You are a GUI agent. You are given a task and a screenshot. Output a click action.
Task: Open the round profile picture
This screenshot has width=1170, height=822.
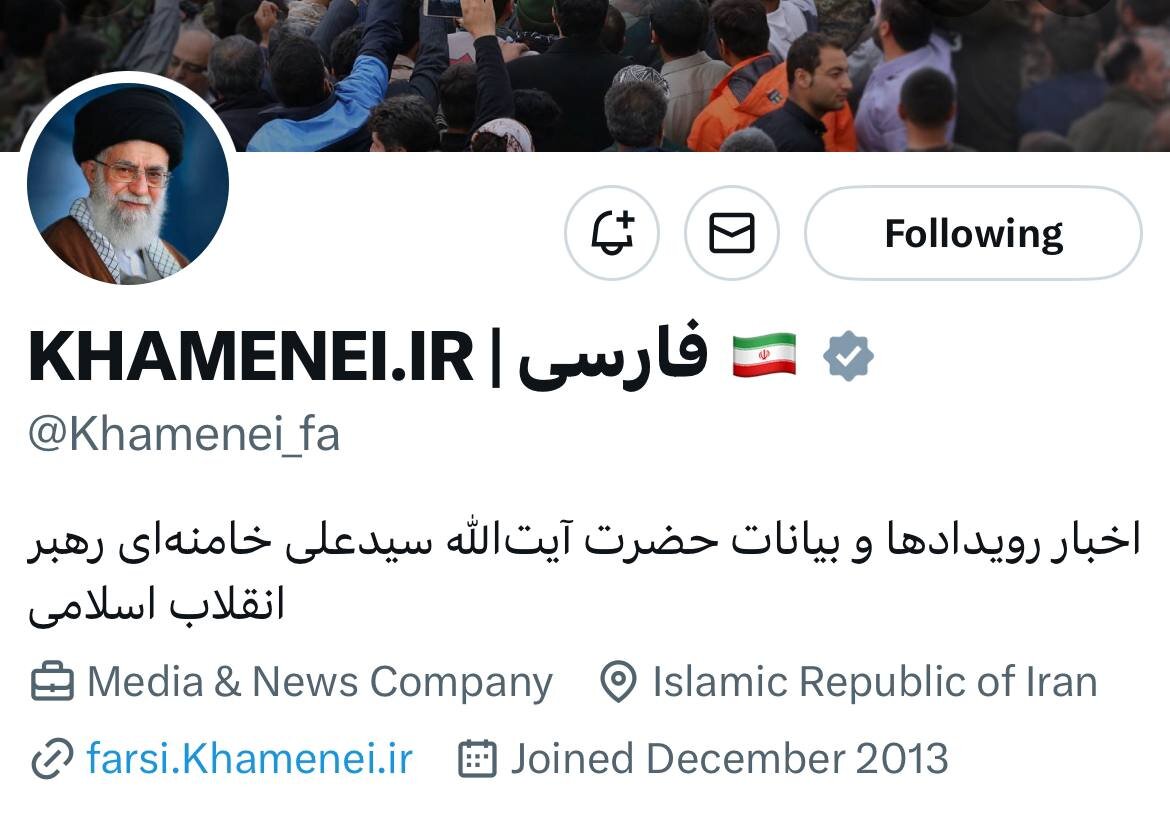128,183
